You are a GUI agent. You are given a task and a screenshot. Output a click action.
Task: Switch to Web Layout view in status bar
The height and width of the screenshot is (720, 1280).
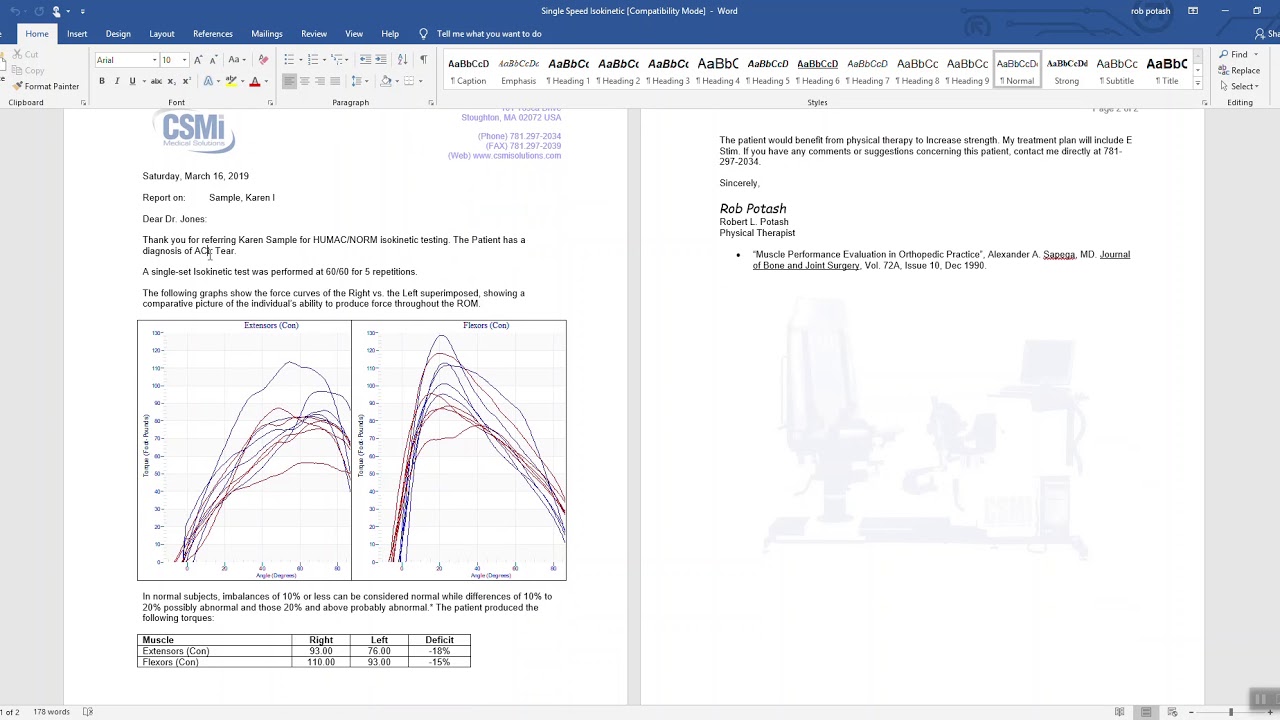click(x=1172, y=712)
